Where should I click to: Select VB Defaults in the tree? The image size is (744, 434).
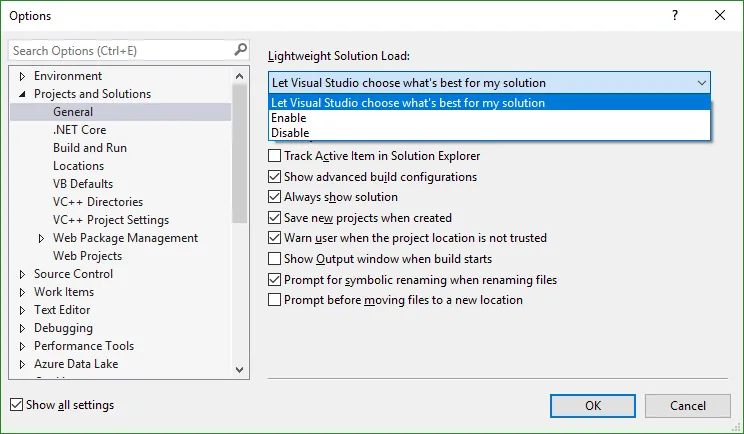point(83,184)
